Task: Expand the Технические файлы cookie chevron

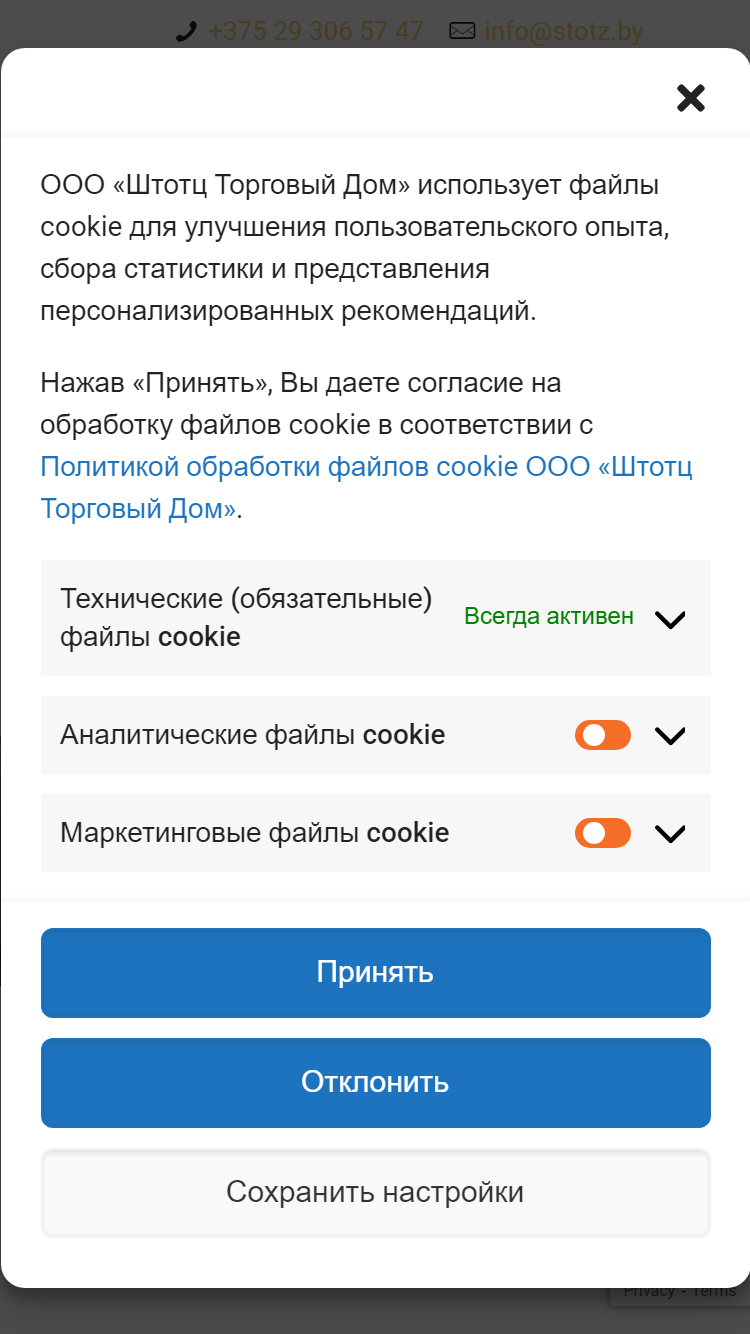Action: pos(669,619)
